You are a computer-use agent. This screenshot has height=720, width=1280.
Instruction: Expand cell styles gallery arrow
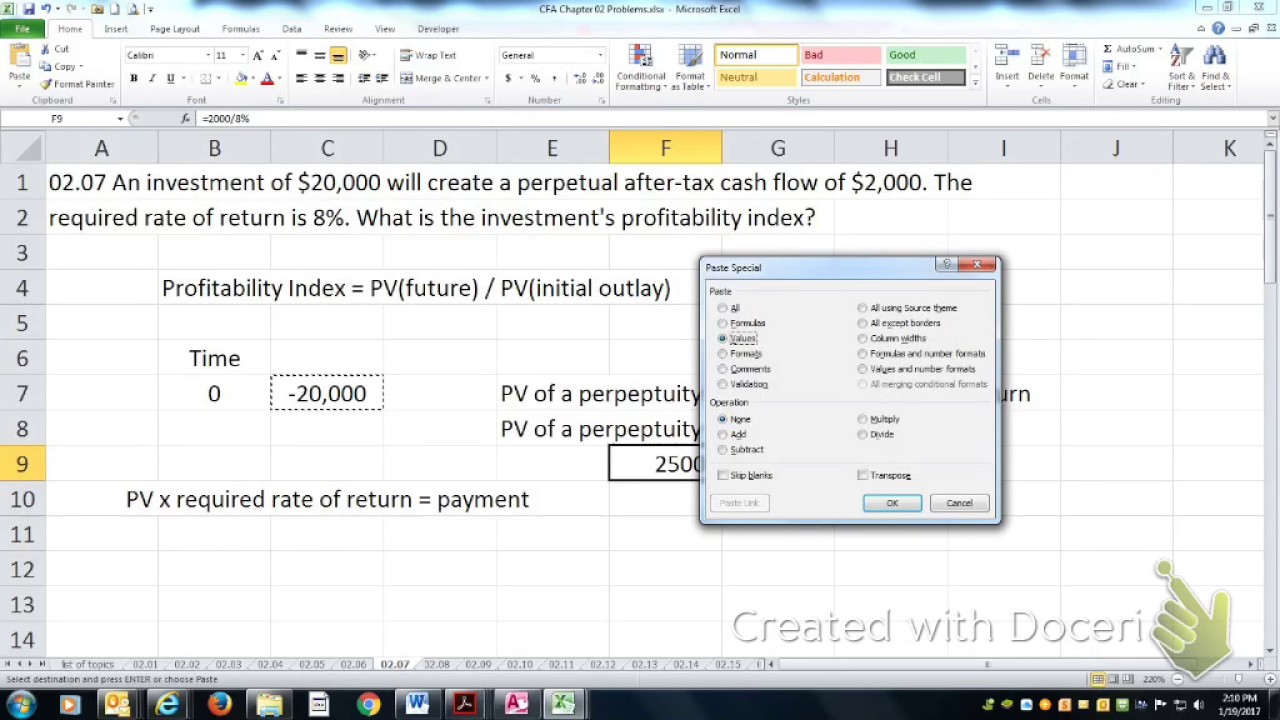tap(975, 84)
